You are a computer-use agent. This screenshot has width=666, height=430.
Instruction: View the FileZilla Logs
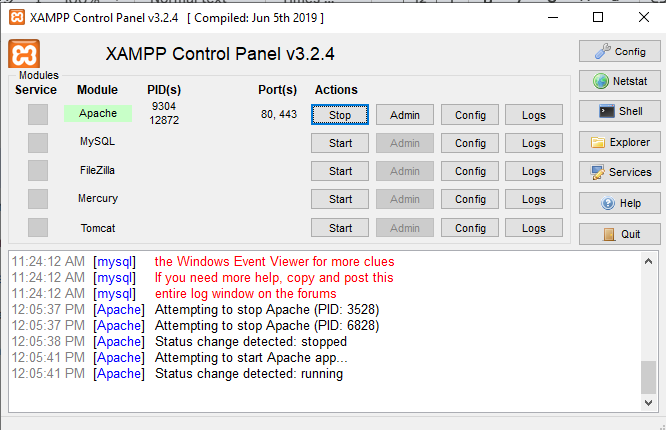tap(534, 171)
